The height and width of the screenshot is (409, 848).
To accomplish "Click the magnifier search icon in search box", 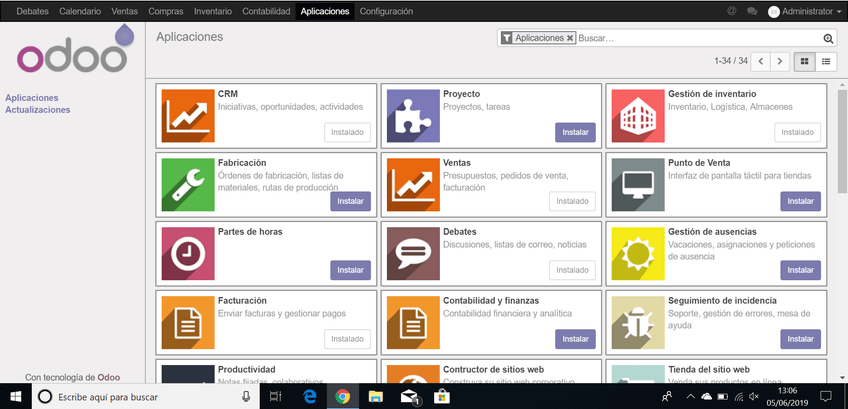I will [x=828, y=38].
